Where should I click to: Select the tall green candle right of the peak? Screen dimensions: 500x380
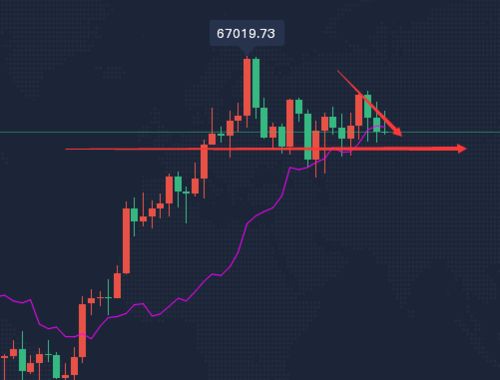pyautogui.click(x=256, y=83)
